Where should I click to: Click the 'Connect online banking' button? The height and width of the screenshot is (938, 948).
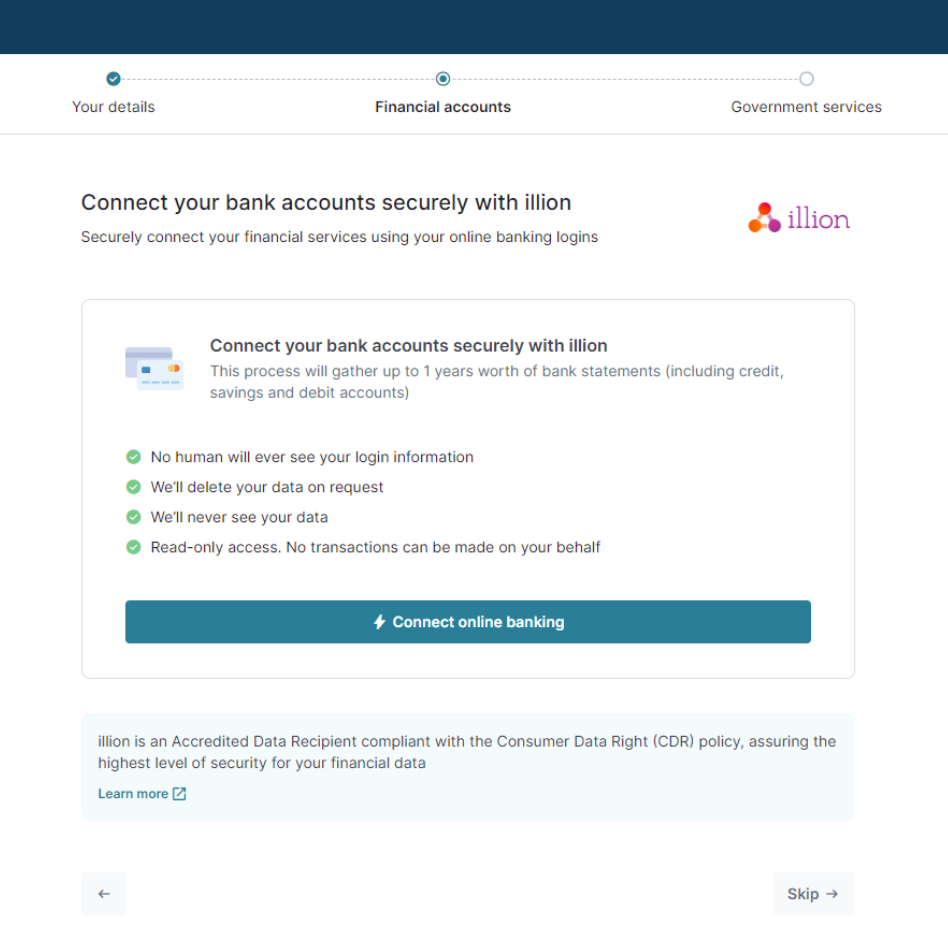point(468,622)
